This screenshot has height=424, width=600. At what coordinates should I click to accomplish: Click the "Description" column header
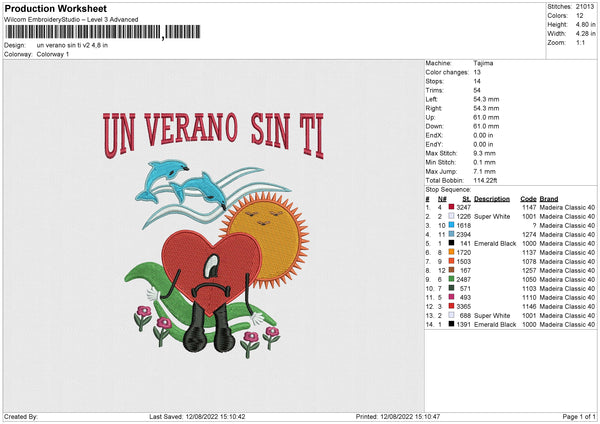[492, 199]
